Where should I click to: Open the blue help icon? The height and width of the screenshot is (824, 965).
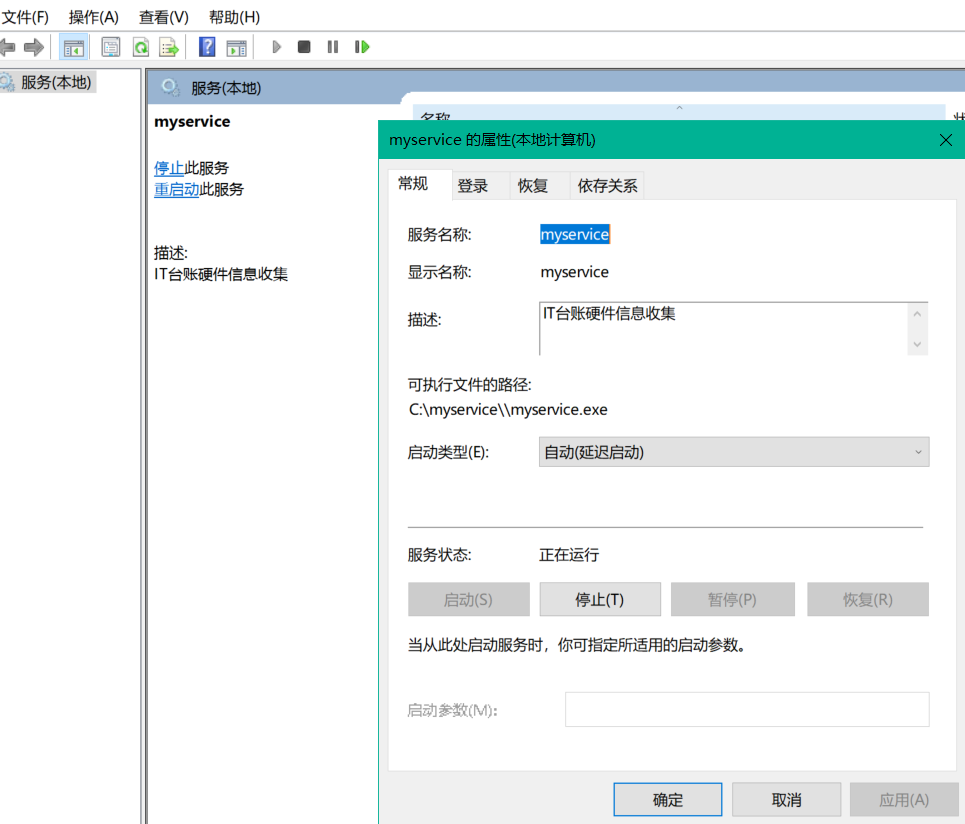(x=207, y=47)
